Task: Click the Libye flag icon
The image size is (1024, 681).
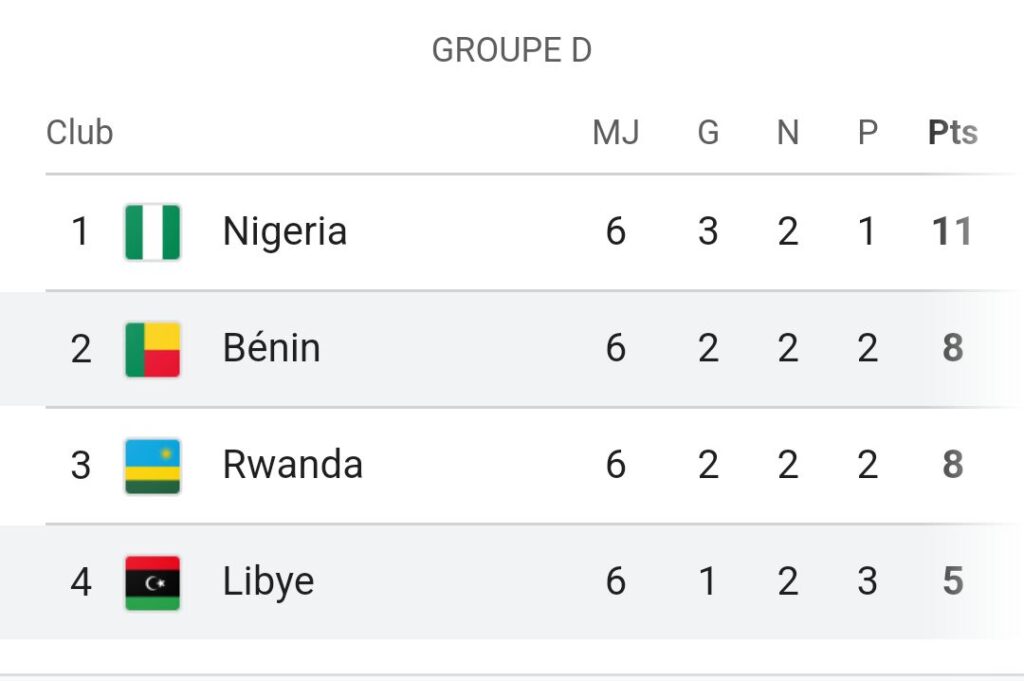Action: coord(152,583)
